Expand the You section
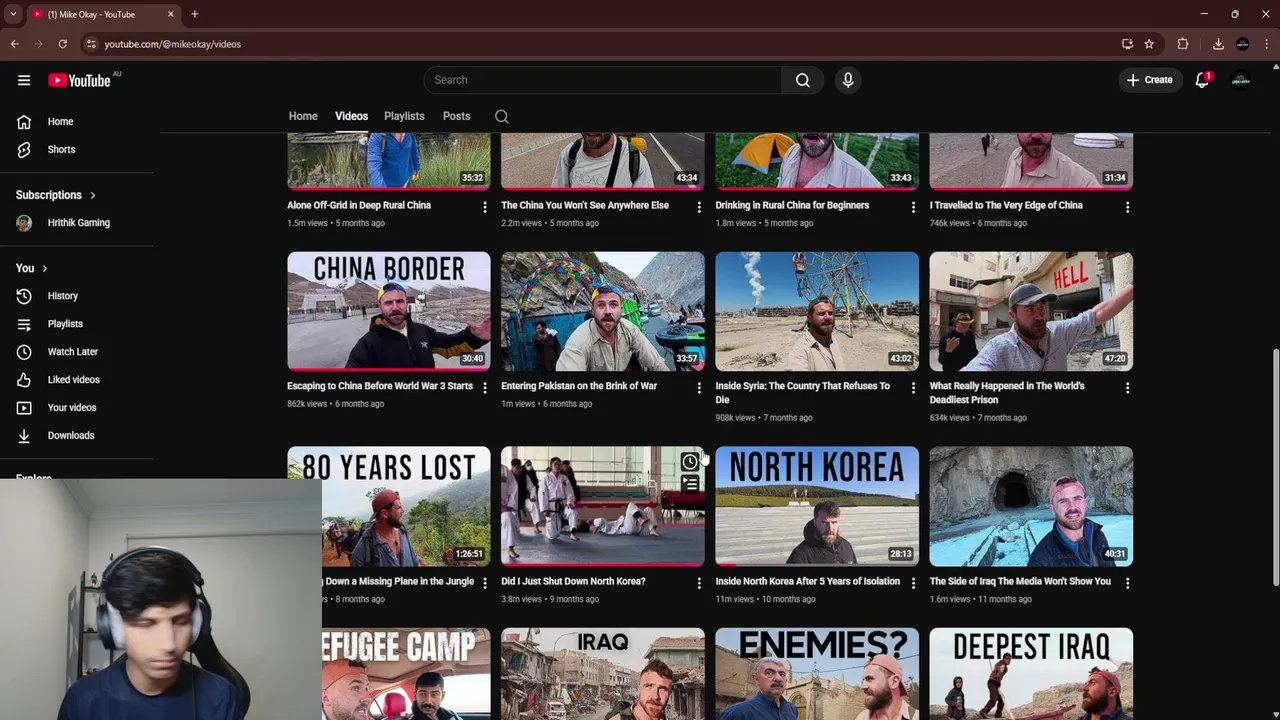Image resolution: width=1280 pixels, height=720 pixels. (32, 268)
